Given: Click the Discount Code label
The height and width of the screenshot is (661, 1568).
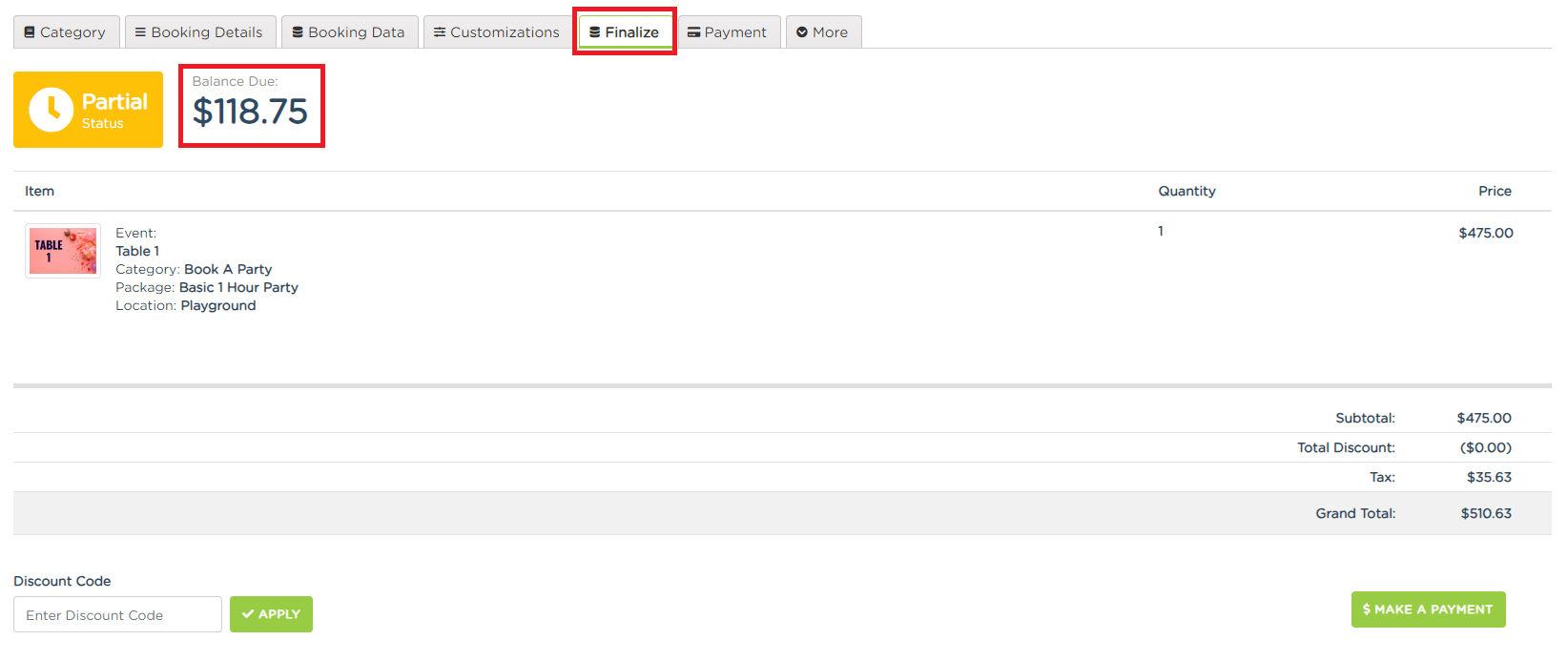Looking at the screenshot, I should (62, 581).
